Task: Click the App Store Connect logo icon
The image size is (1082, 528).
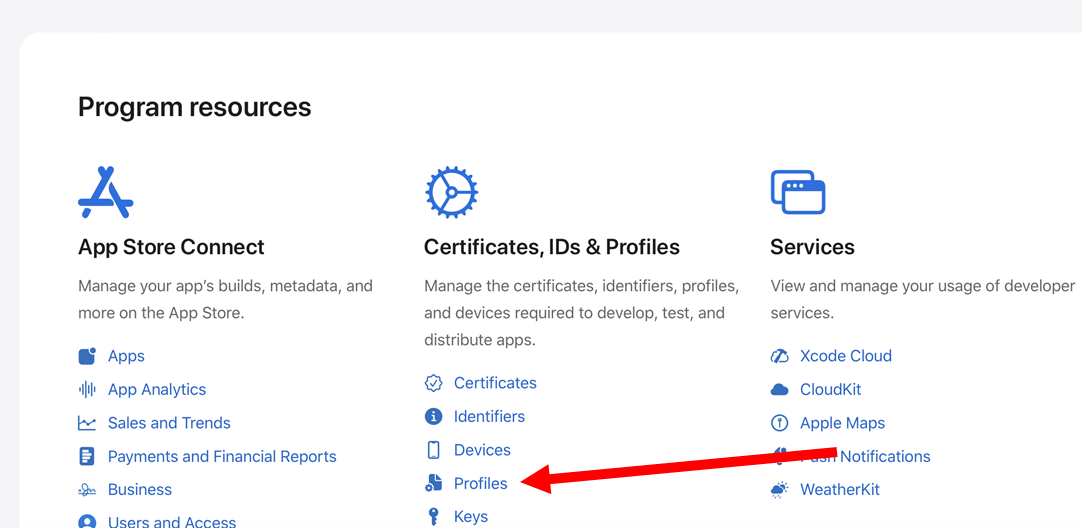Action: point(106,193)
